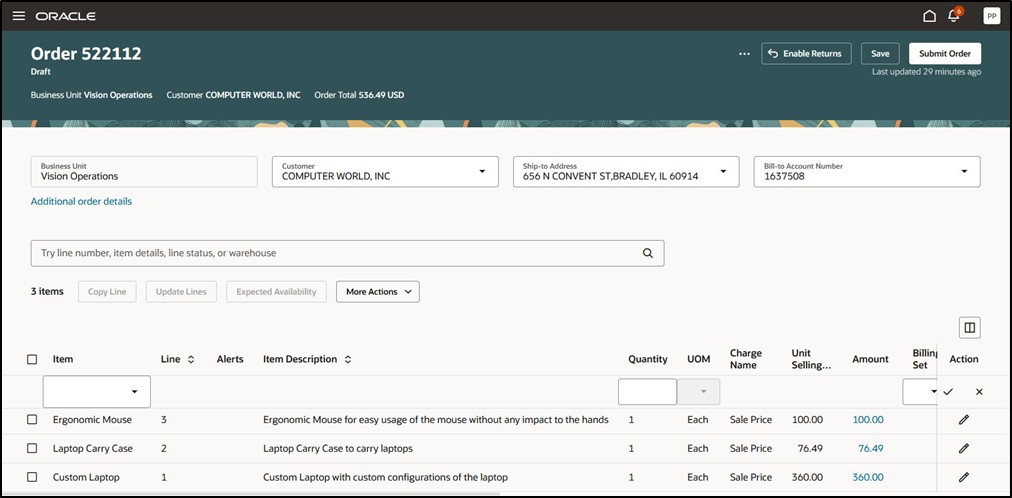The height and width of the screenshot is (498, 1012).
Task: Select the Custom Laptop item name
Action: [x=86, y=477]
